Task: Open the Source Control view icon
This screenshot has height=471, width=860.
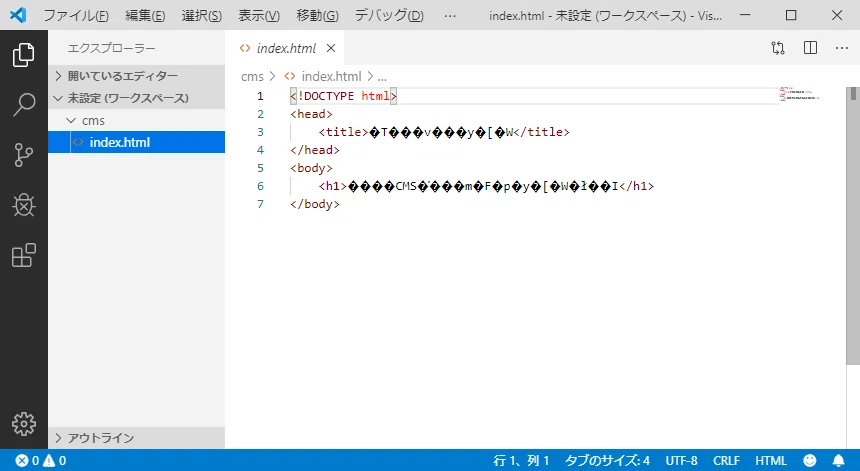Action: click(24, 155)
